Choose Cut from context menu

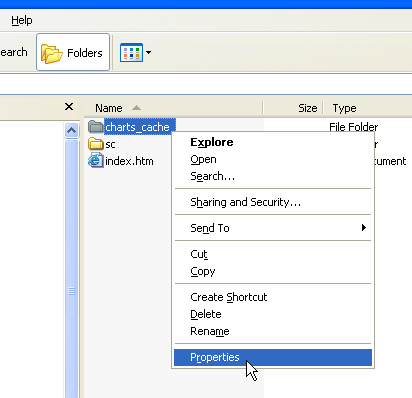[x=273, y=254]
